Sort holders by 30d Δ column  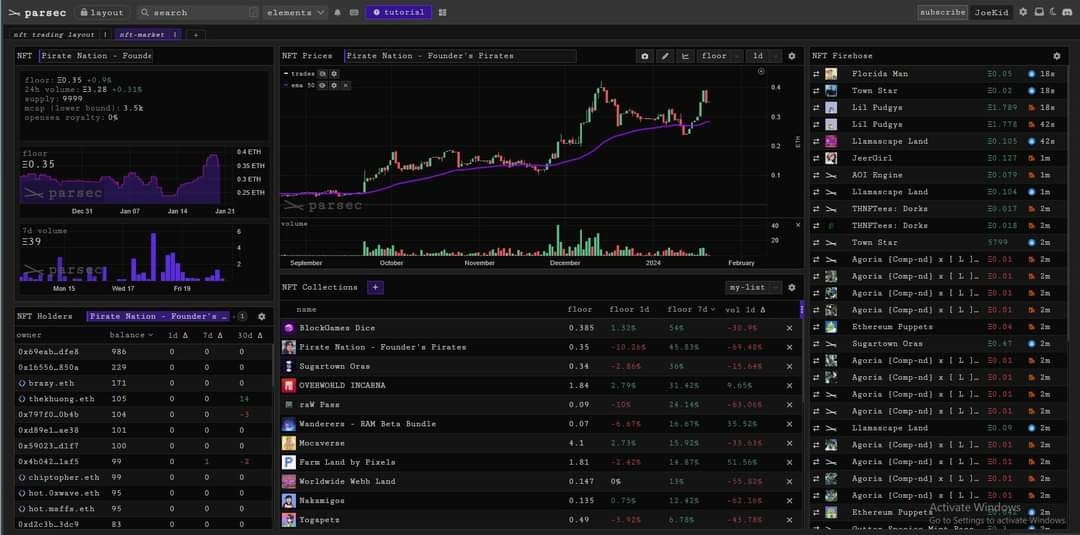(251, 335)
